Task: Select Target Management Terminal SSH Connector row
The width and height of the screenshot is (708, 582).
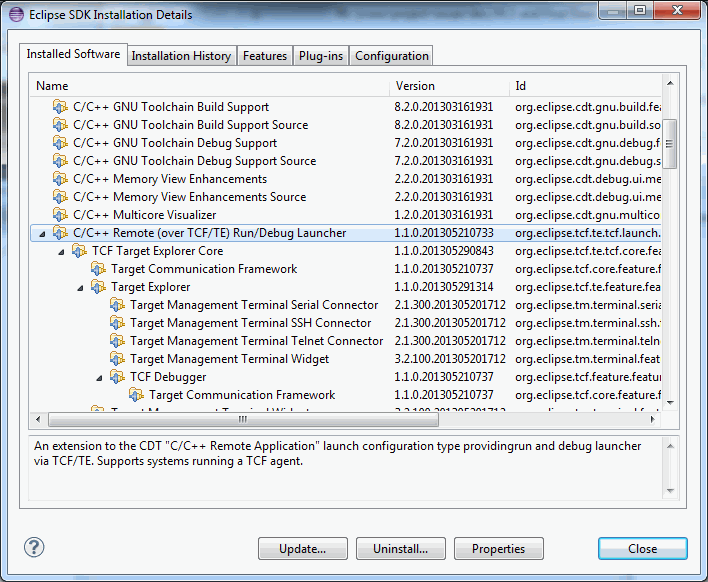Action: click(x=345, y=323)
